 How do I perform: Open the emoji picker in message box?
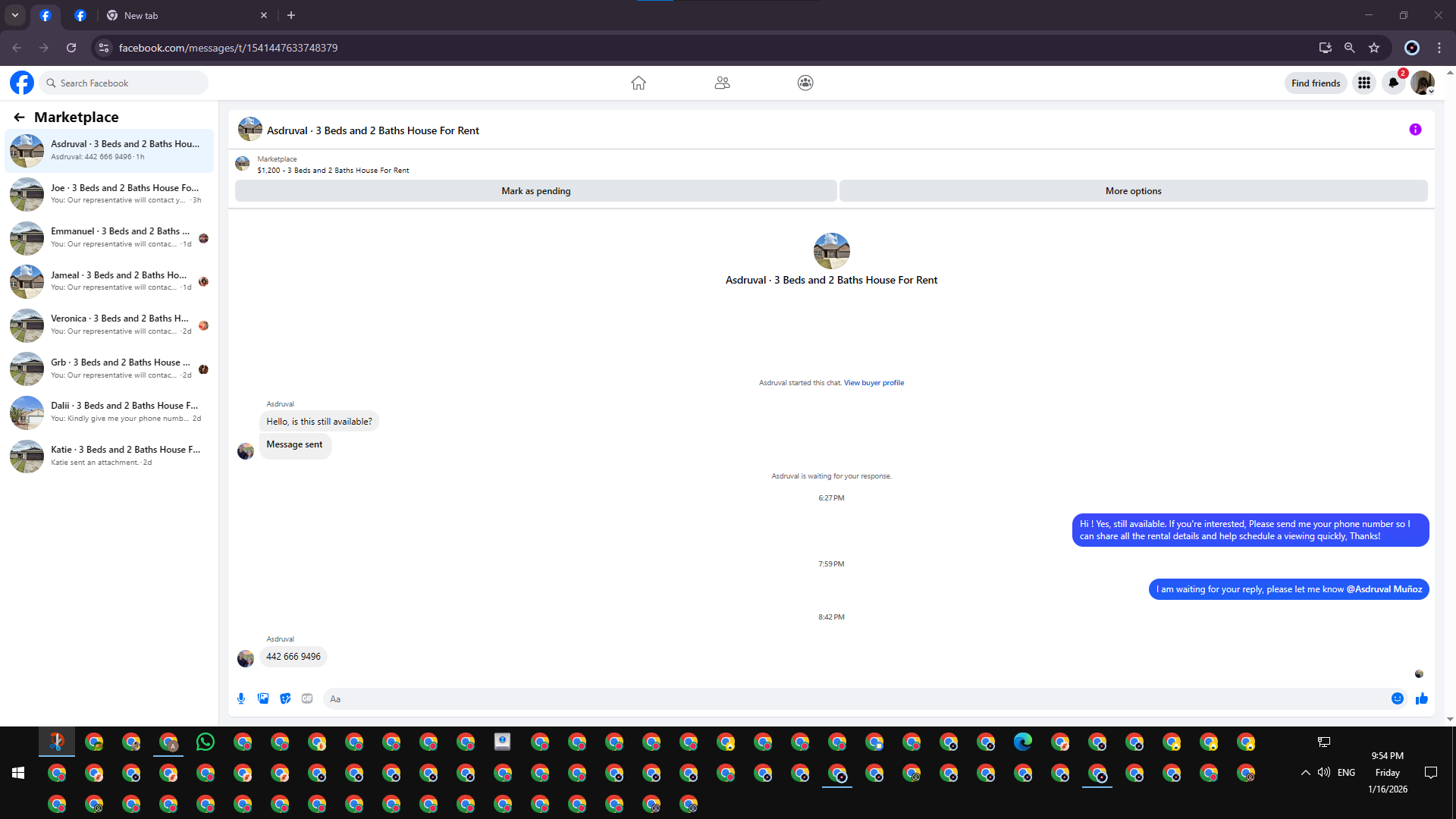1397,698
